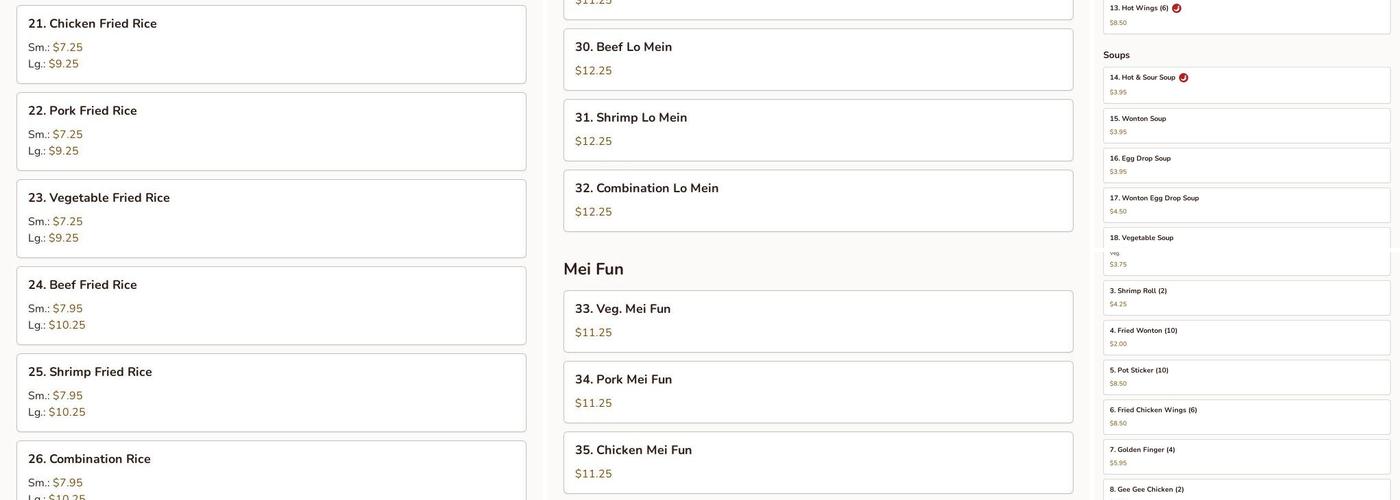Screen dimensions: 1400x500
Task: Click the spicy icon beside Hot Wings
Action: (x=1176, y=8)
